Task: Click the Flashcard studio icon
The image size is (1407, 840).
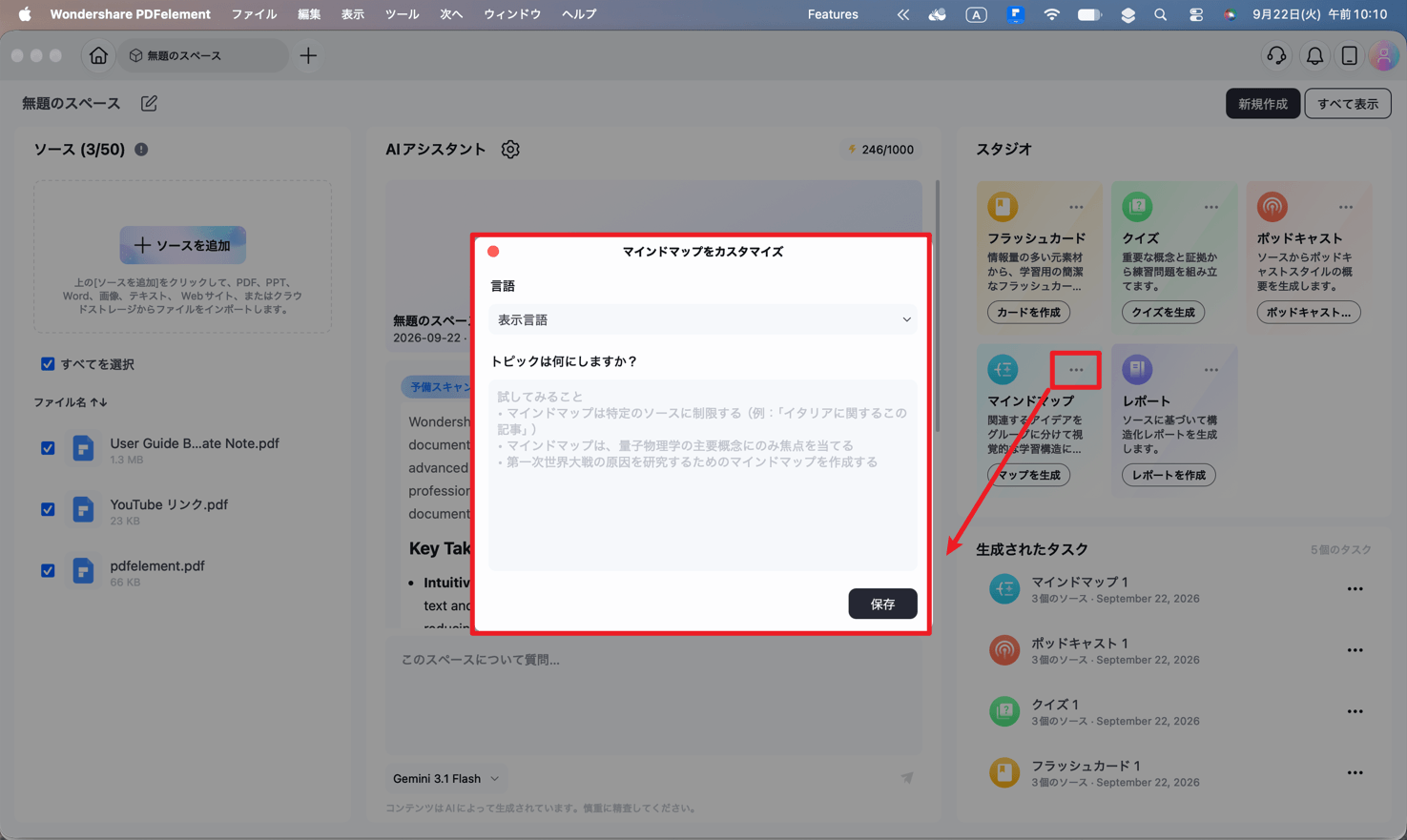Action: click(1003, 206)
